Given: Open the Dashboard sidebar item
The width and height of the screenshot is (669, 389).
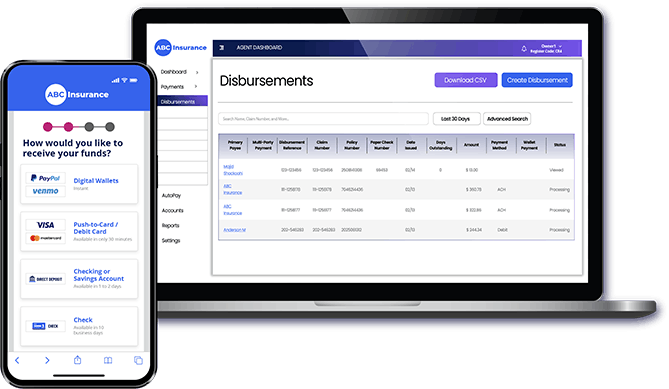Looking at the screenshot, I should pyautogui.click(x=174, y=72).
